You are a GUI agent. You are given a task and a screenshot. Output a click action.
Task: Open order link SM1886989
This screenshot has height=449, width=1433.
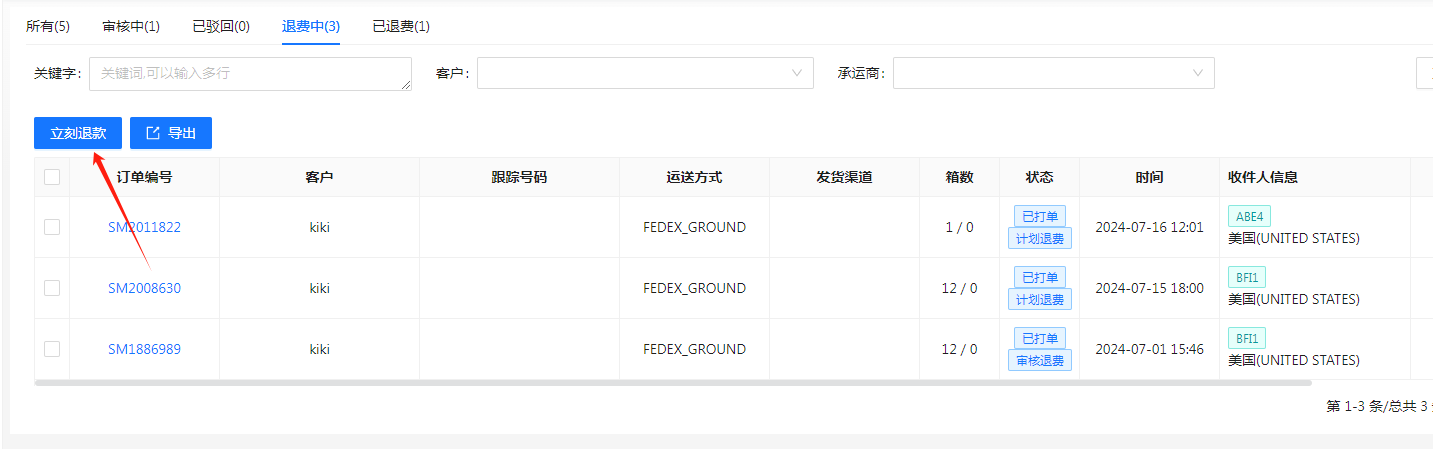(145, 349)
